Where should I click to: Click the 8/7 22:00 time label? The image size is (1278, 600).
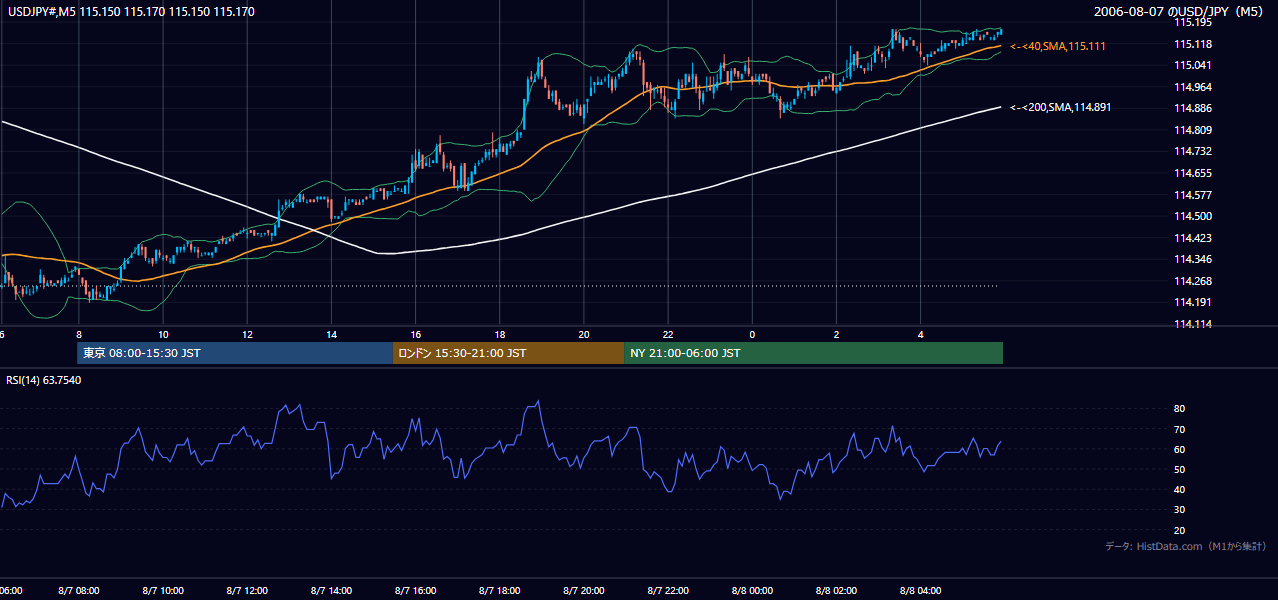(x=668, y=591)
